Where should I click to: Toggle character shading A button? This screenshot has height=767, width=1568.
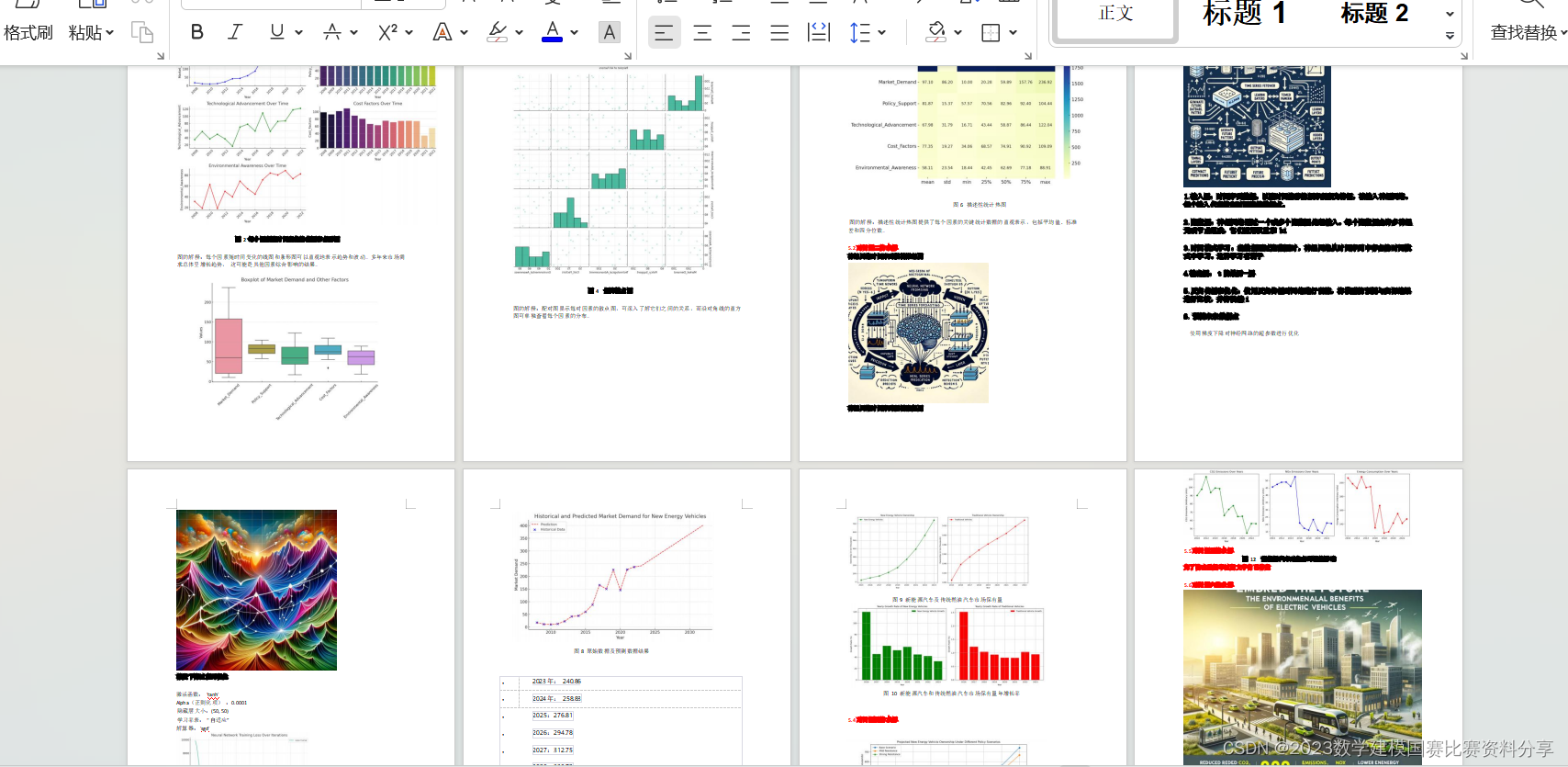click(609, 32)
